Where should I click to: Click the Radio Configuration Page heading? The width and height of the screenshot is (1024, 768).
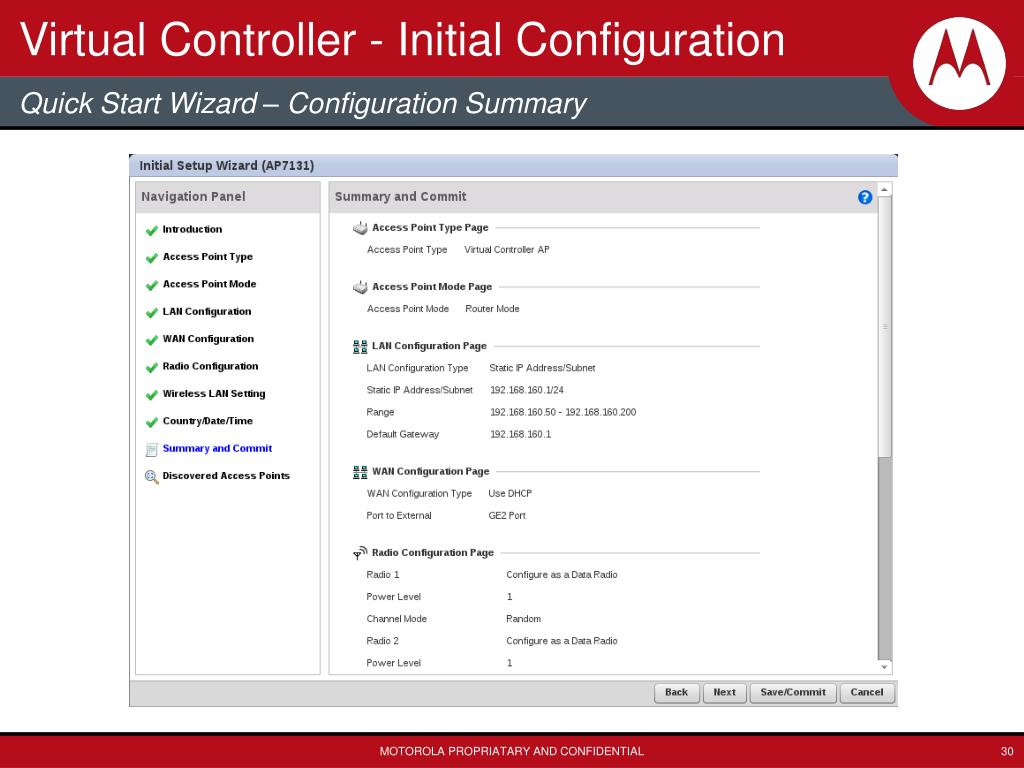[x=433, y=553]
